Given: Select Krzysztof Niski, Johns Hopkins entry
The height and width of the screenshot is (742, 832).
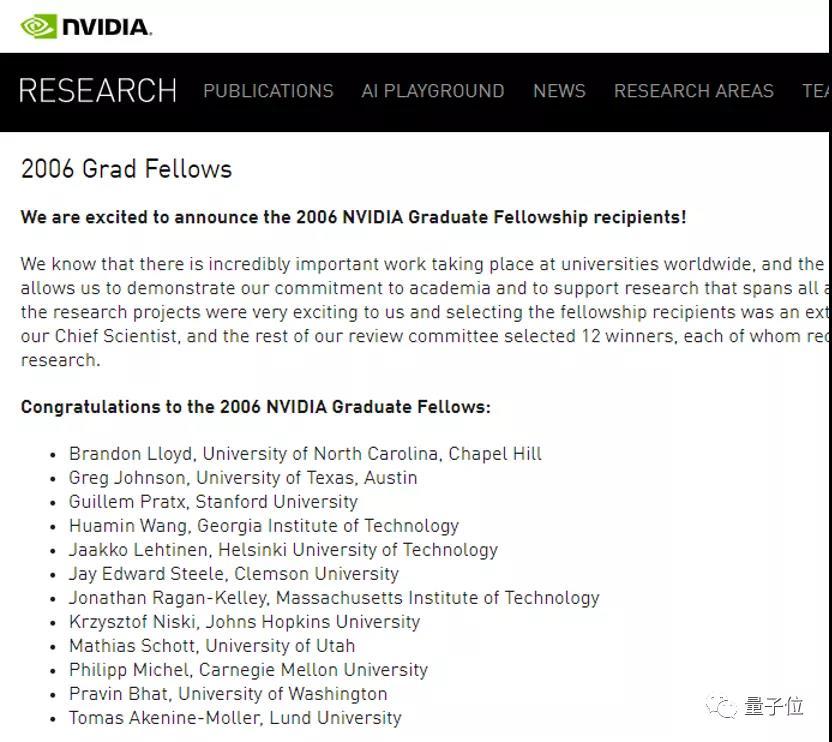Looking at the screenshot, I should point(244,622).
